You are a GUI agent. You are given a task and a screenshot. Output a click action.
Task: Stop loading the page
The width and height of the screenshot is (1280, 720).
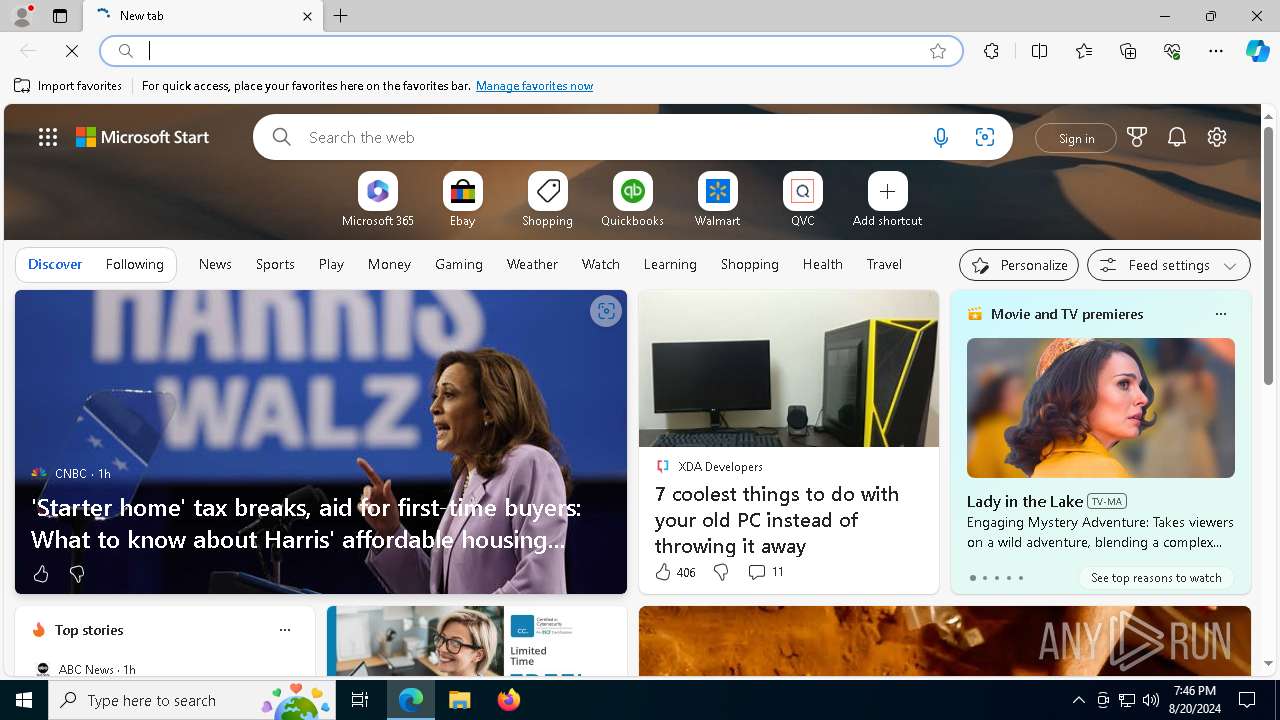pyautogui.click(x=72, y=51)
